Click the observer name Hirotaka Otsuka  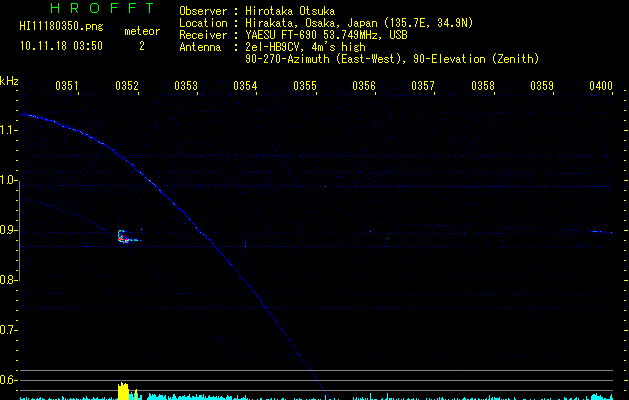(x=290, y=11)
